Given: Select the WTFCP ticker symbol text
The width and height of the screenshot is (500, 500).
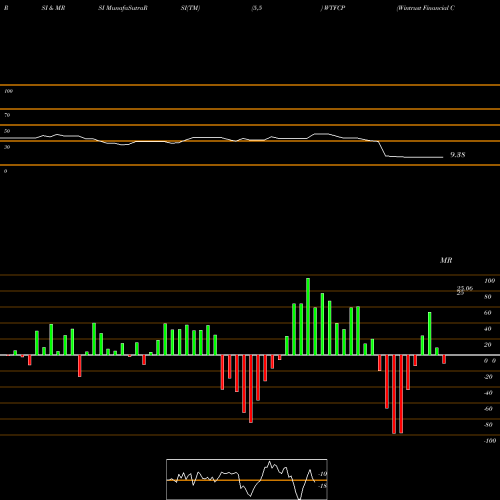Looking at the screenshot, I should (334, 8).
